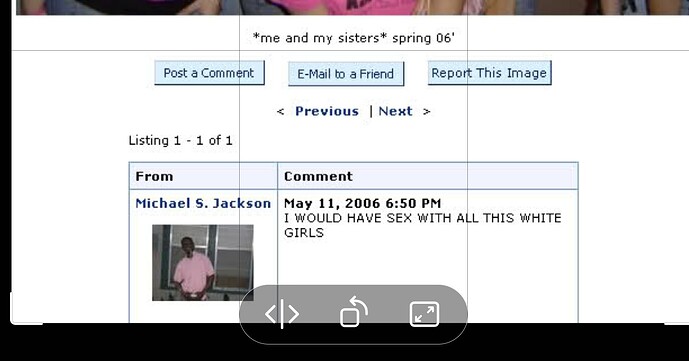
Task: Click the left angle bracket before Previous
Action: click(x=280, y=112)
